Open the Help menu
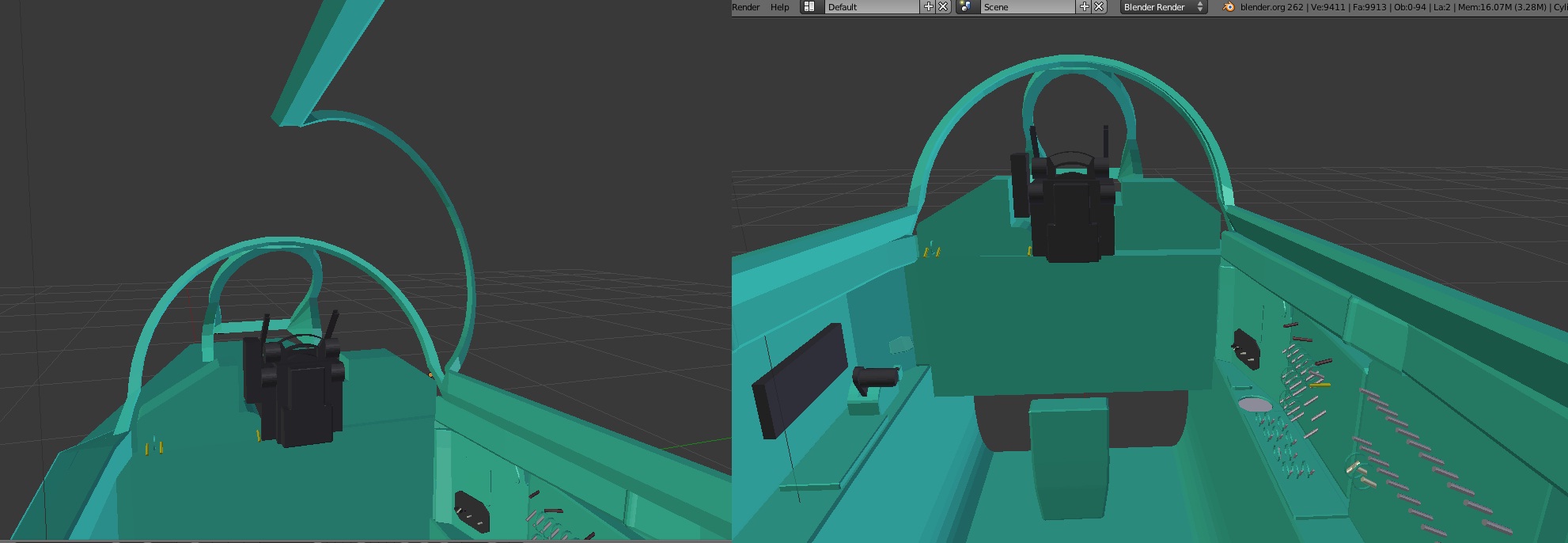 click(780, 7)
